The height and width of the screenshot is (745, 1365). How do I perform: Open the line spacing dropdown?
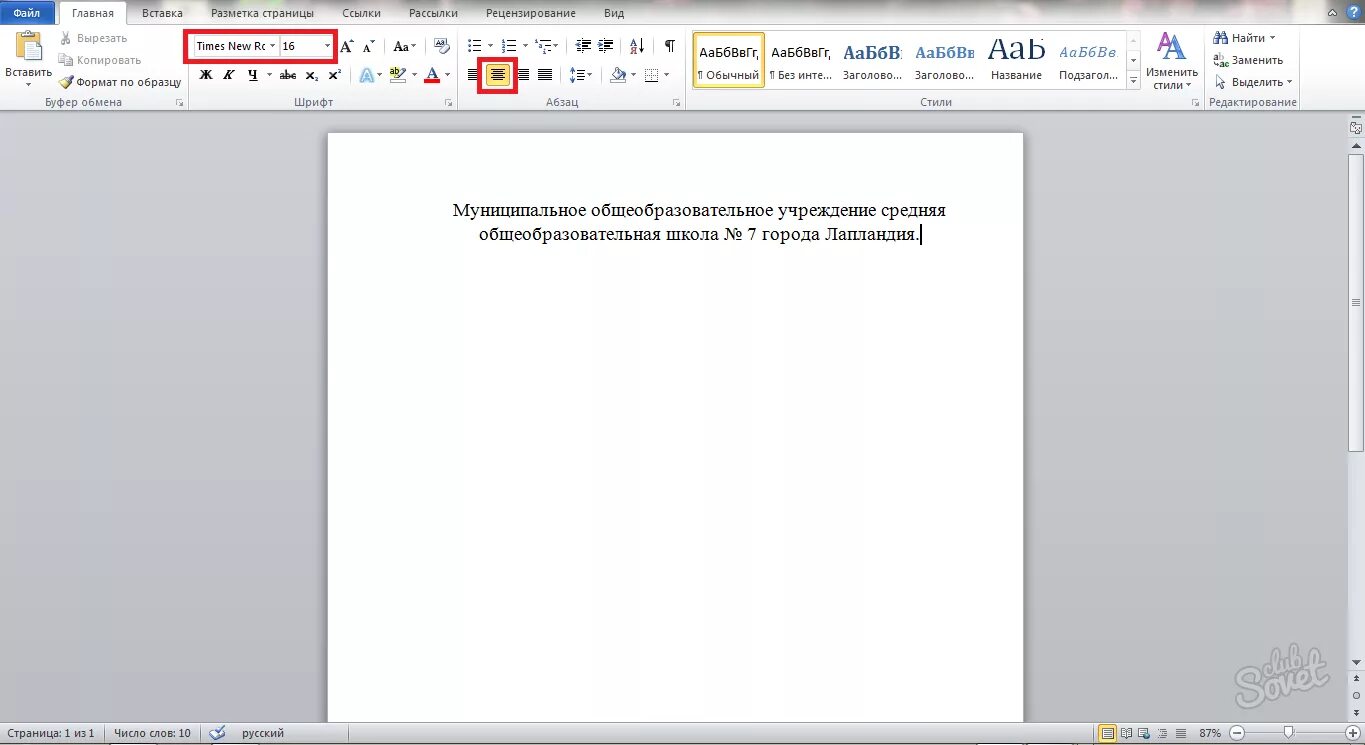pos(581,75)
